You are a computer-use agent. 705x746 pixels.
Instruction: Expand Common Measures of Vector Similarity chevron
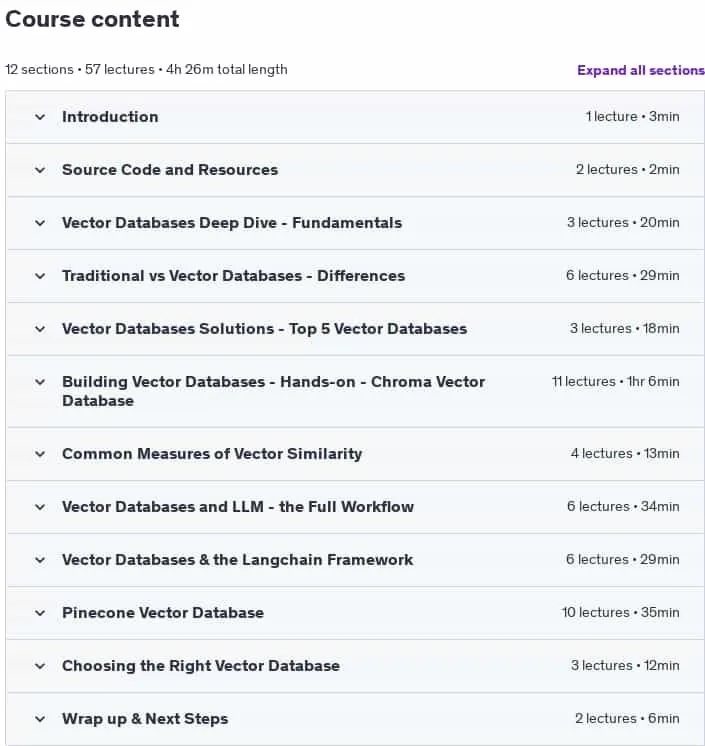40,454
